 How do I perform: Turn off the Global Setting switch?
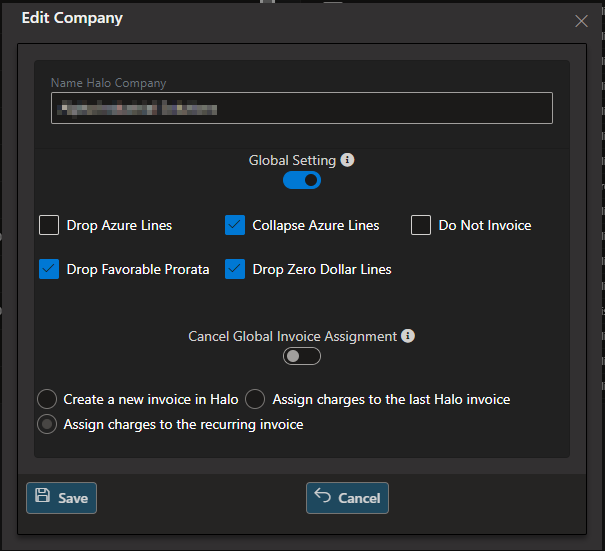[302, 180]
